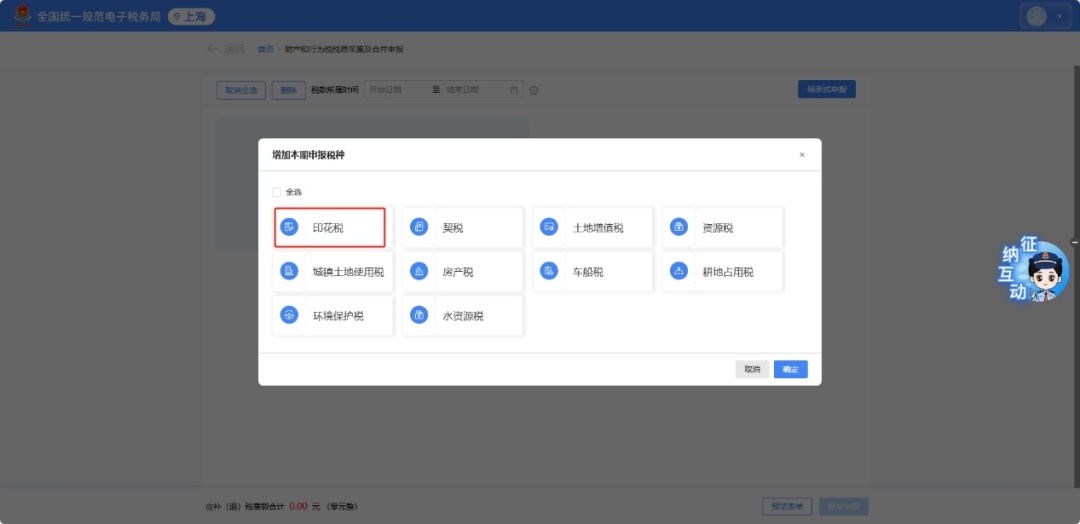Choose the 房产税 property tax icon

click(419, 271)
